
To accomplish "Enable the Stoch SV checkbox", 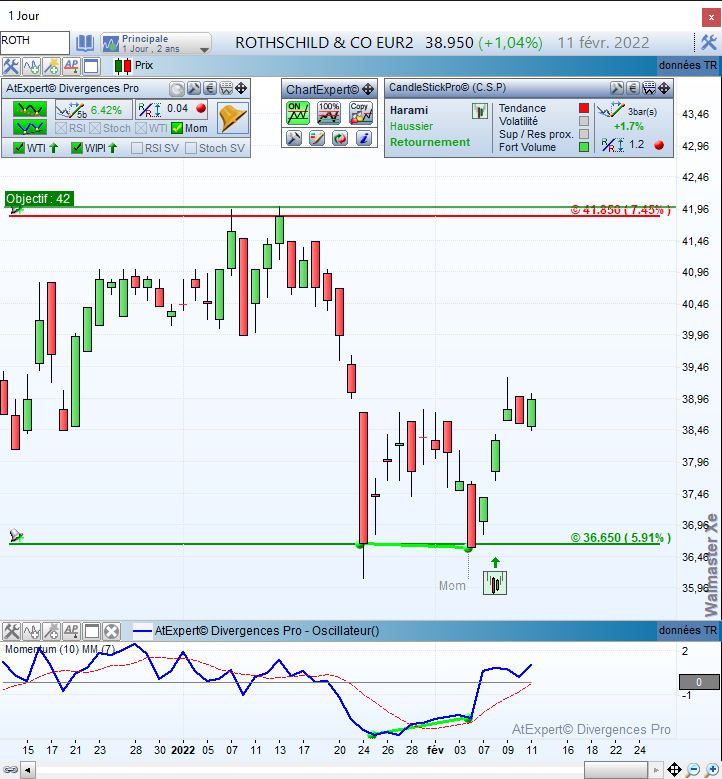I will tap(191, 148).
